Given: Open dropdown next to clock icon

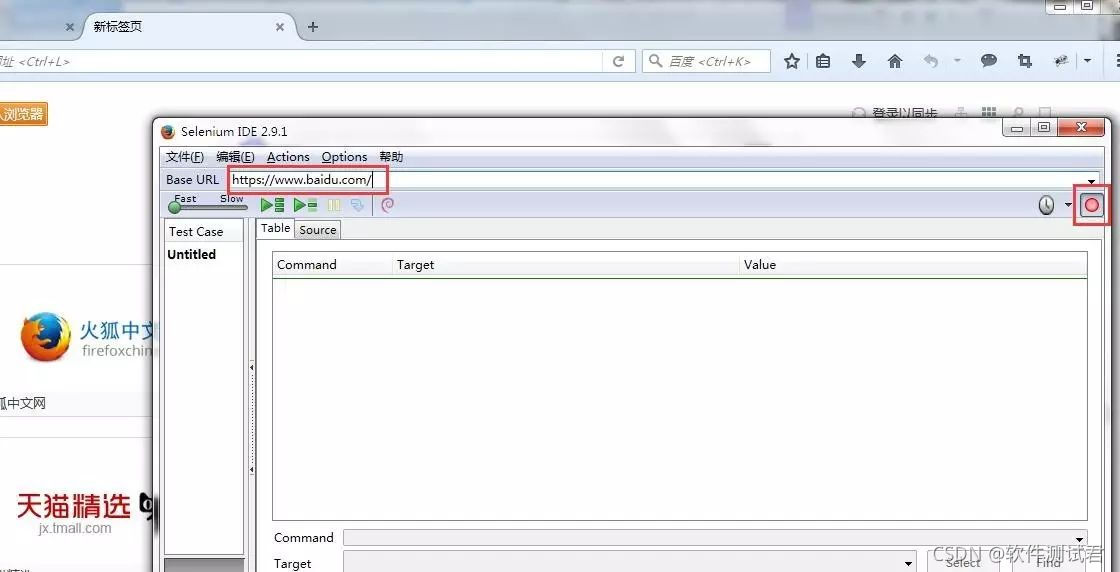Looking at the screenshot, I should pos(1068,206).
